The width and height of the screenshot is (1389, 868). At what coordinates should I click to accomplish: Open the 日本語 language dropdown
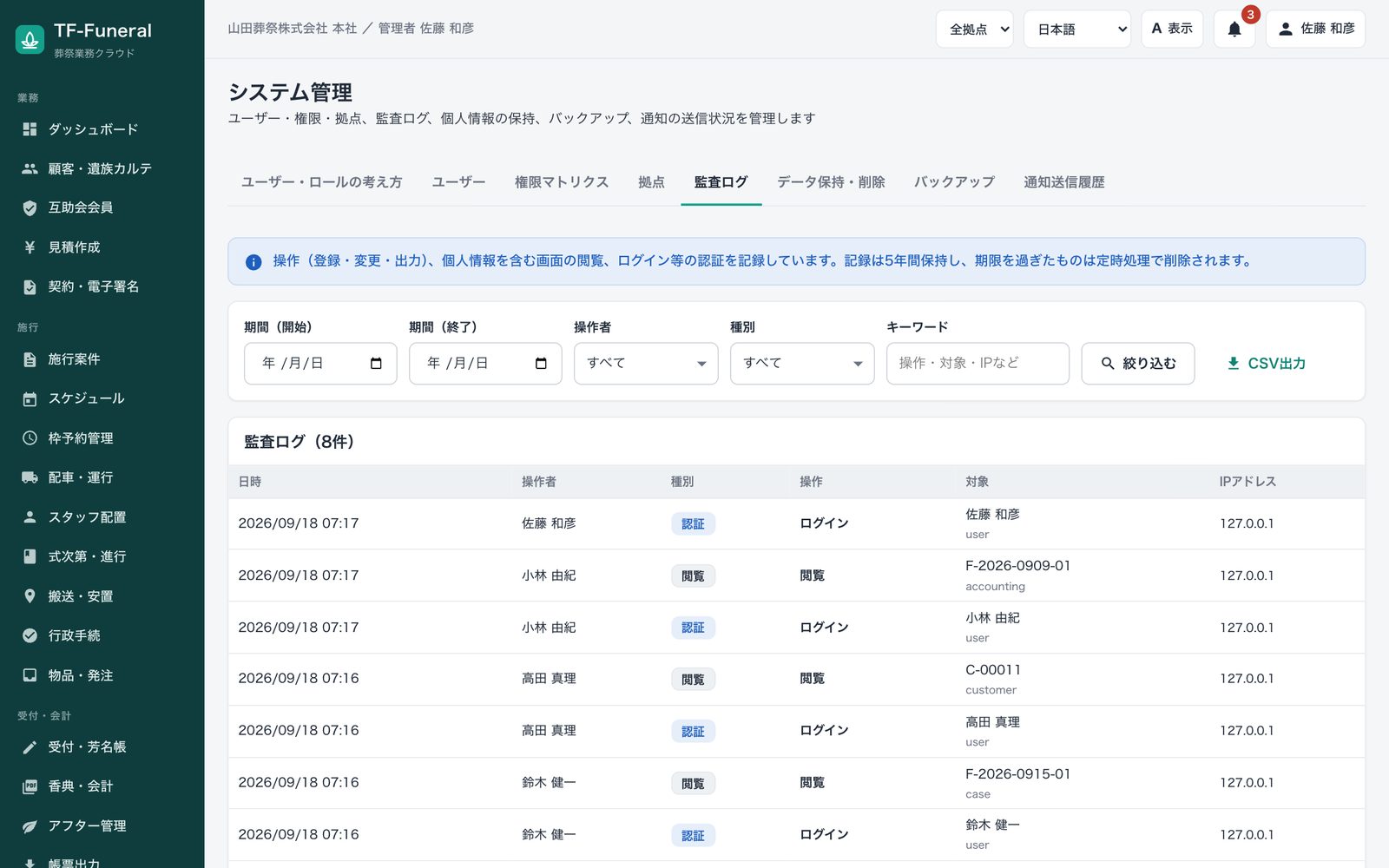pos(1076,29)
